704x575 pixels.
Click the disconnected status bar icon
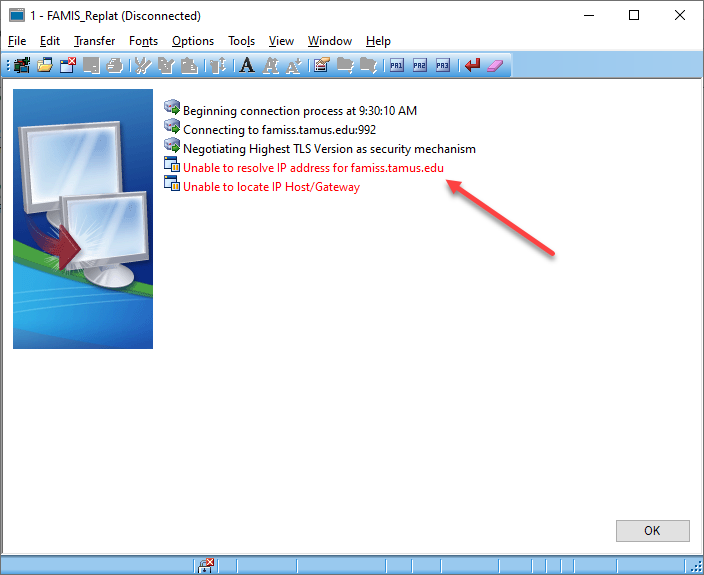point(206,566)
